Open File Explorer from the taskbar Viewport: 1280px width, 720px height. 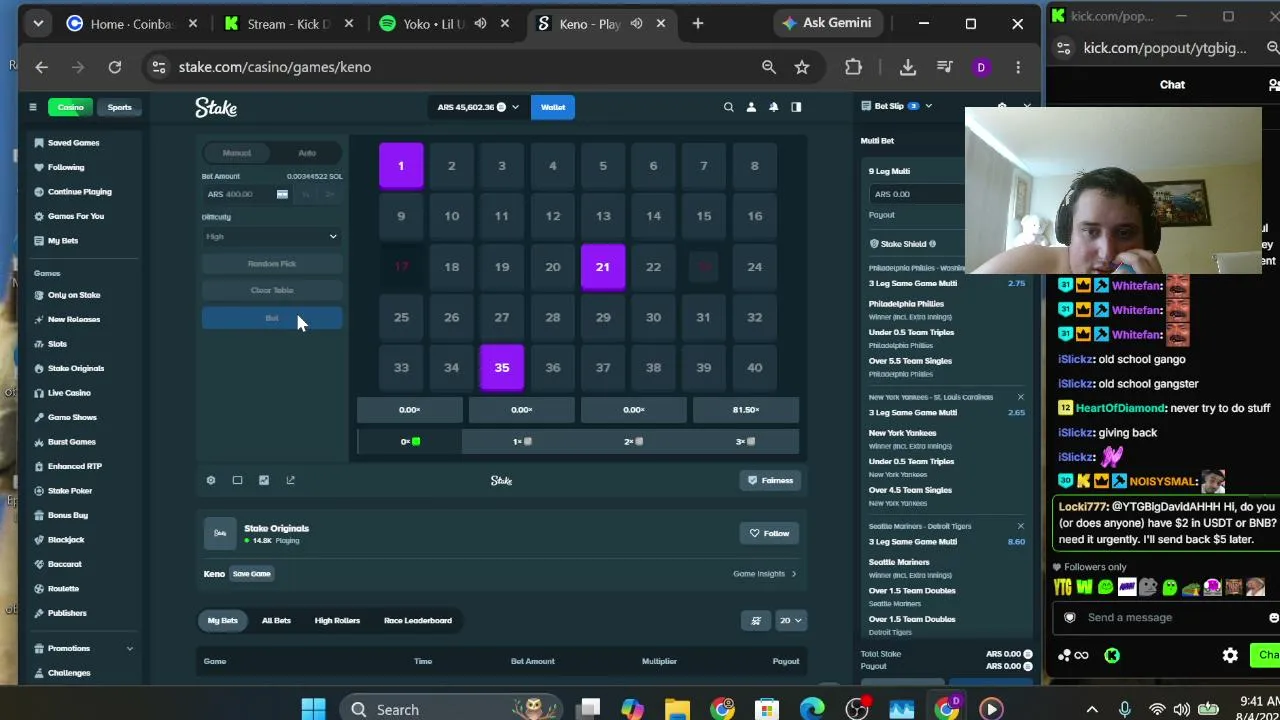(x=677, y=709)
